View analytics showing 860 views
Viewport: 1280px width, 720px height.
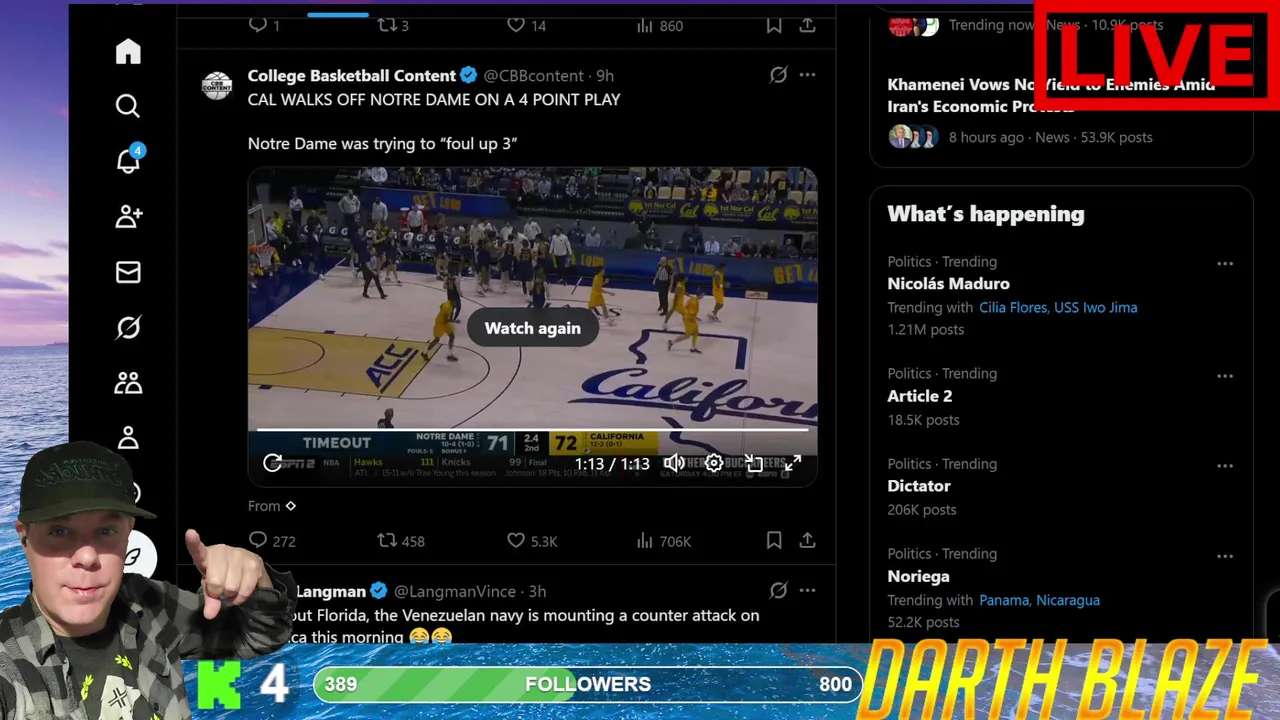click(x=659, y=25)
